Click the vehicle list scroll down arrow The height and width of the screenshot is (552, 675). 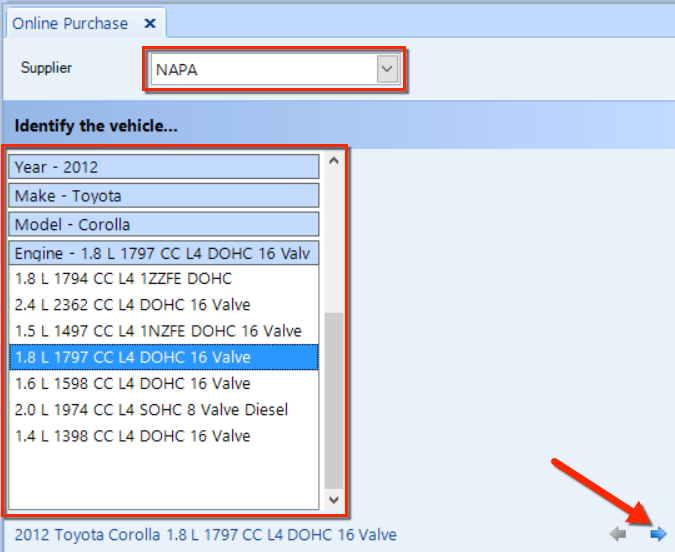pos(334,500)
